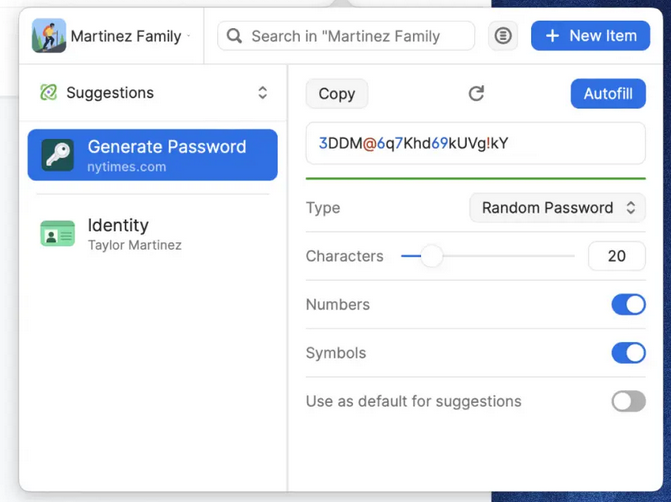Select the Generate Password nytimes.com item
Image resolution: width=671 pixels, height=502 pixels.
coord(165,155)
